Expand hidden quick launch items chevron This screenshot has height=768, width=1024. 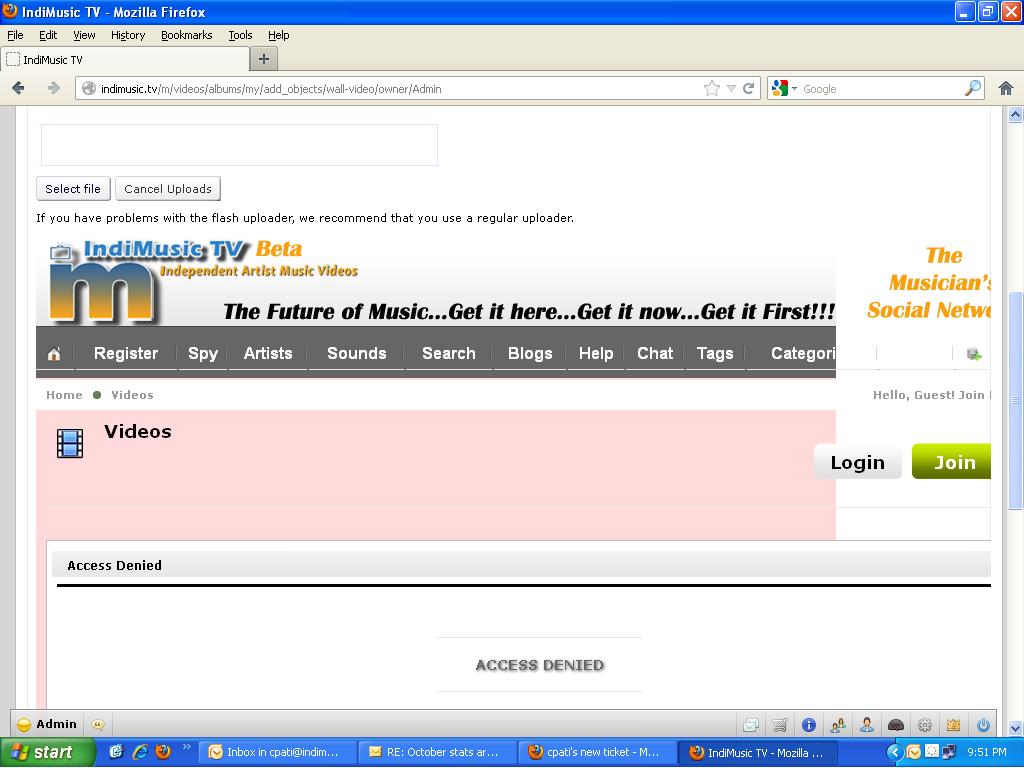pyautogui.click(x=186, y=748)
